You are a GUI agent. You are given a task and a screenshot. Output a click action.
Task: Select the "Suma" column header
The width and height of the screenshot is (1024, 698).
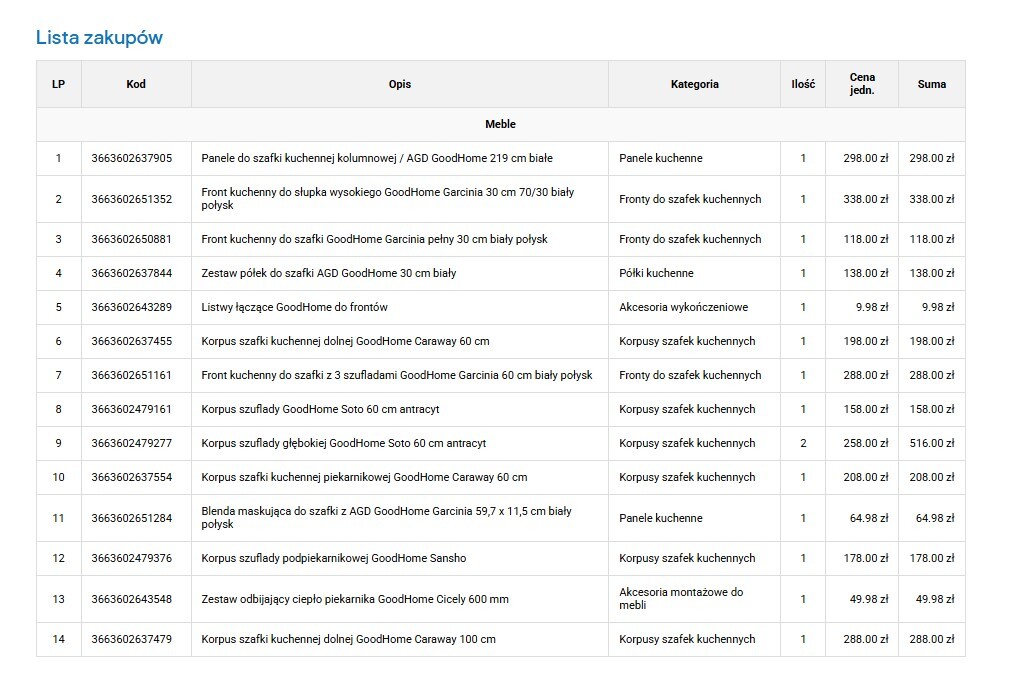[x=931, y=84]
